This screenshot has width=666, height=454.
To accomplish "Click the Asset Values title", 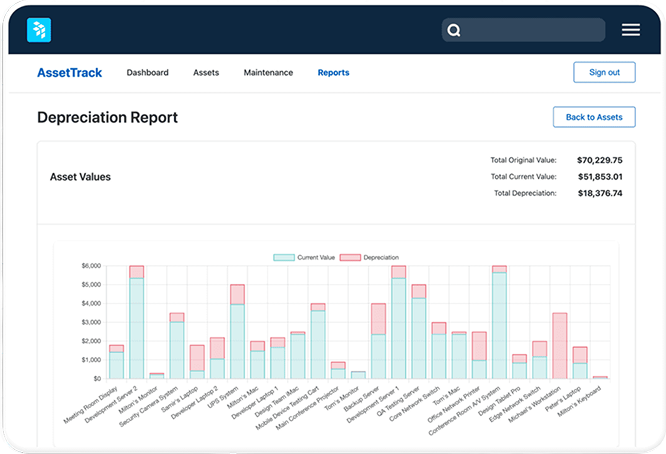I will pos(80,177).
